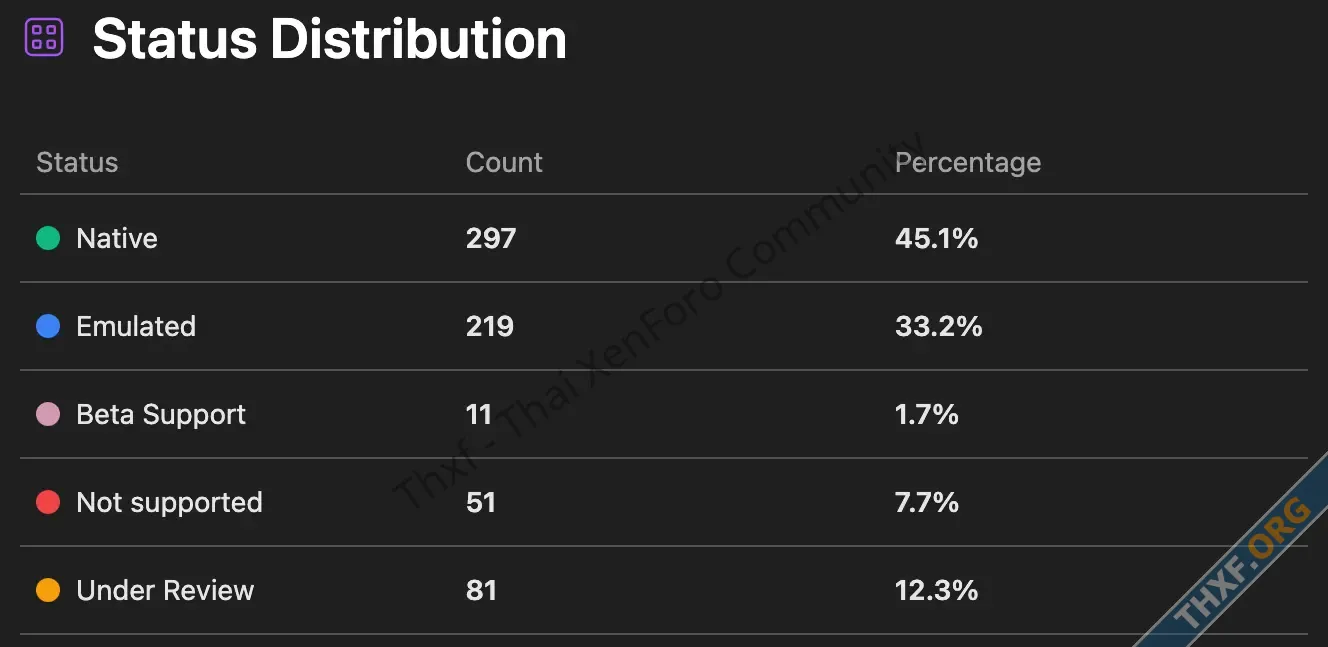Select the Percentage column header
Viewport: 1328px width, 647px height.
pyautogui.click(x=968, y=162)
